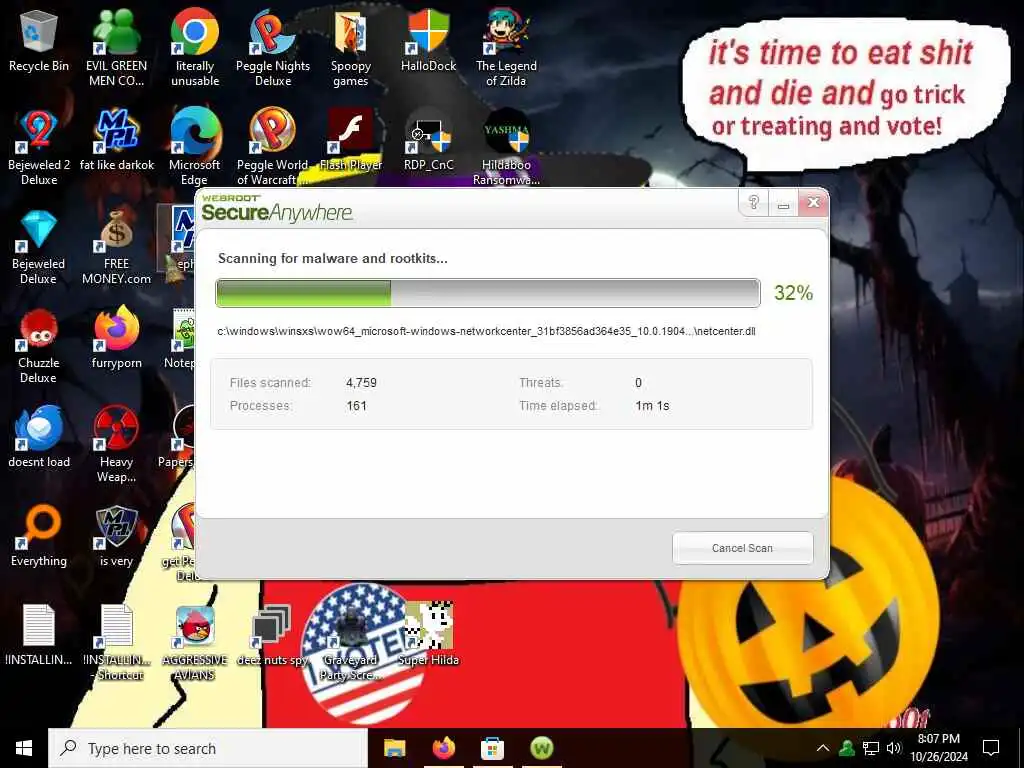This screenshot has width=1024, height=768.
Task: Open Microsoft Store from the taskbar
Action: point(492,748)
